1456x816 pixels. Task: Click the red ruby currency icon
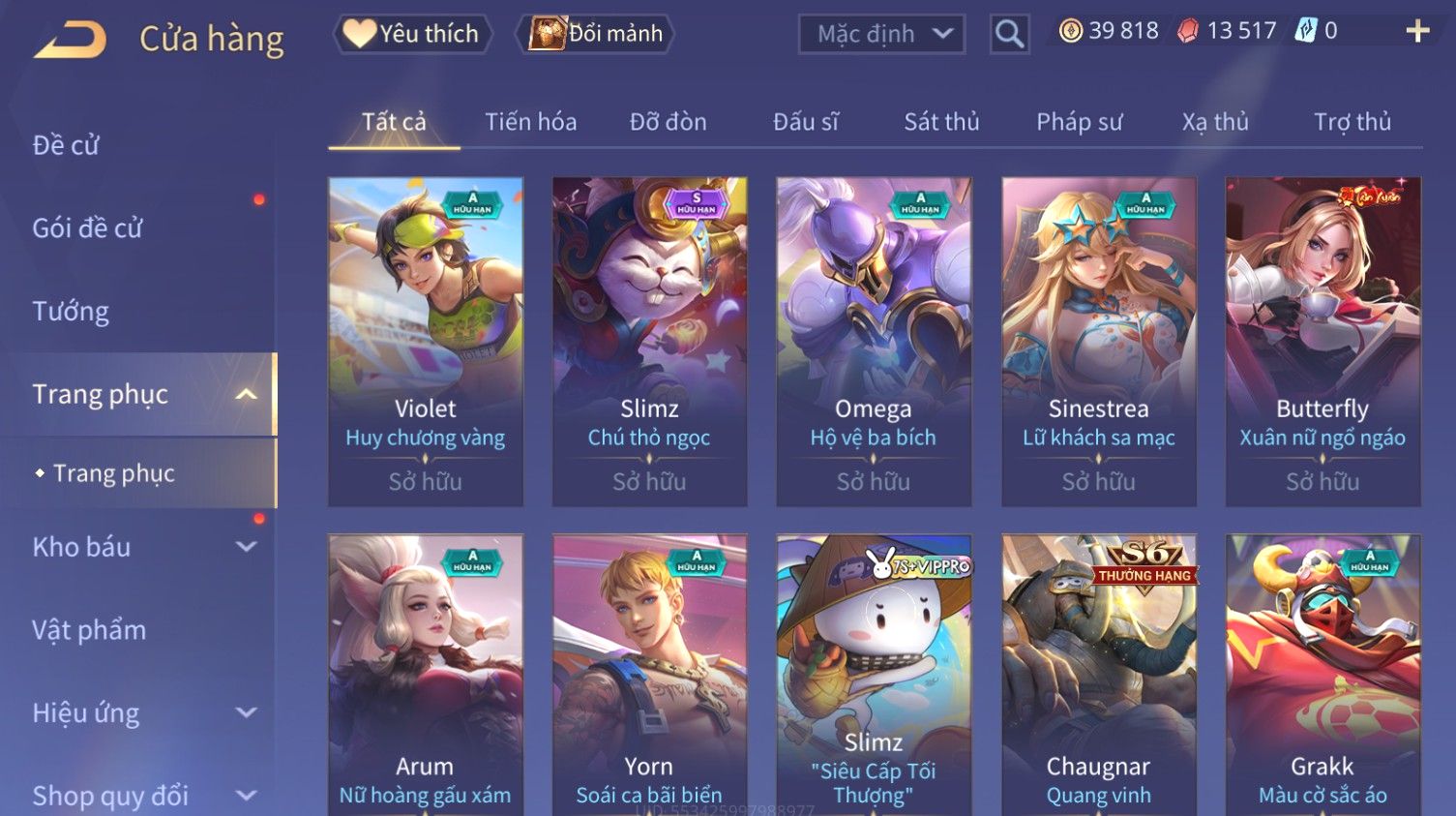pos(1187,31)
